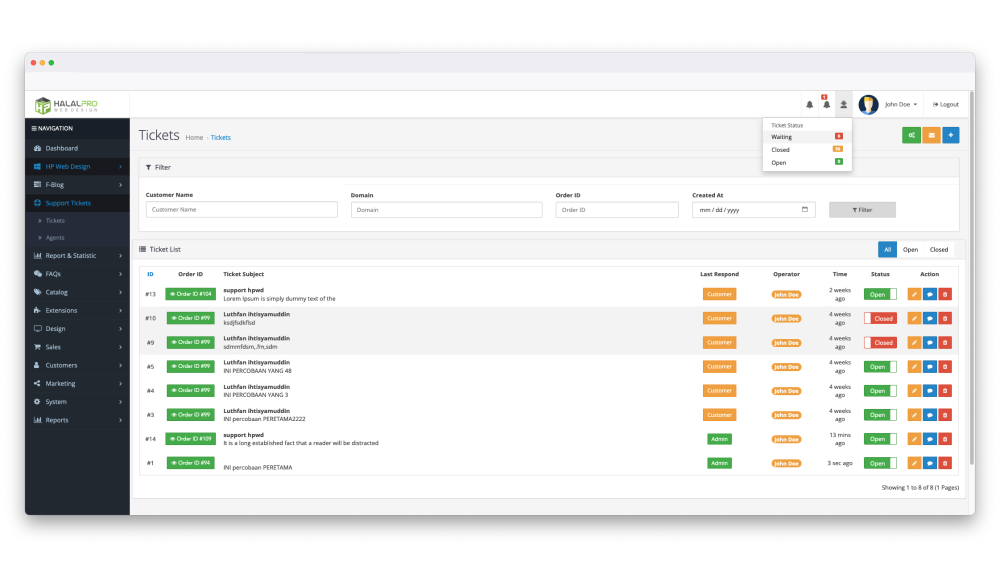Screen dimensions: 1000x585
Task: Open Order ID #104 green link
Action: (190, 294)
